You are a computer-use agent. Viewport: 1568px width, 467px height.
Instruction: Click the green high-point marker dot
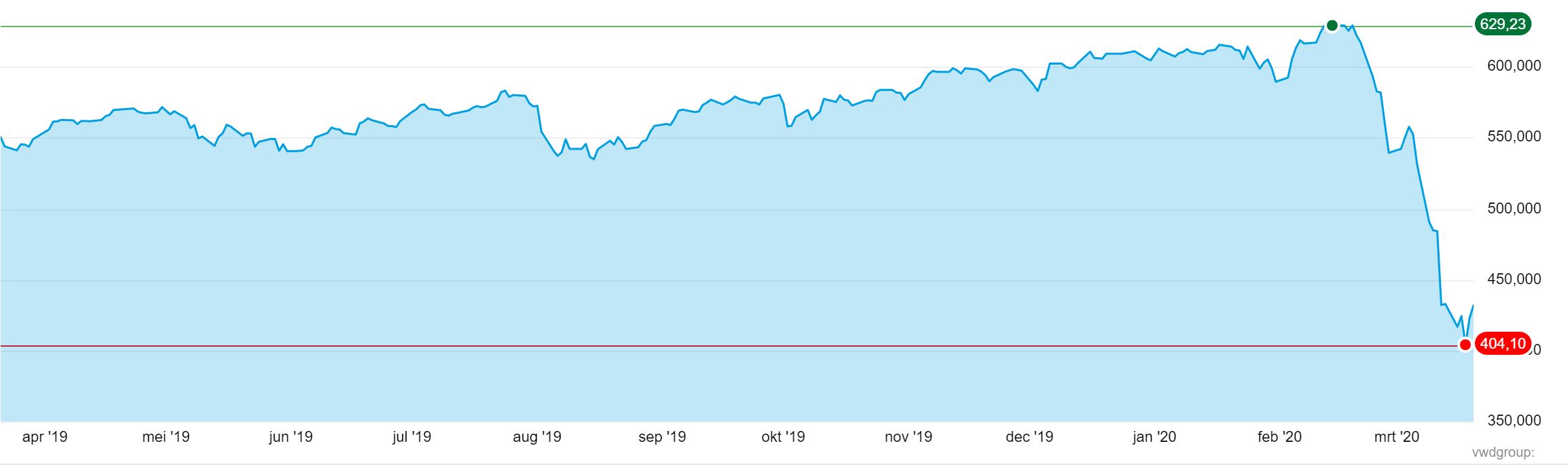(x=1332, y=26)
